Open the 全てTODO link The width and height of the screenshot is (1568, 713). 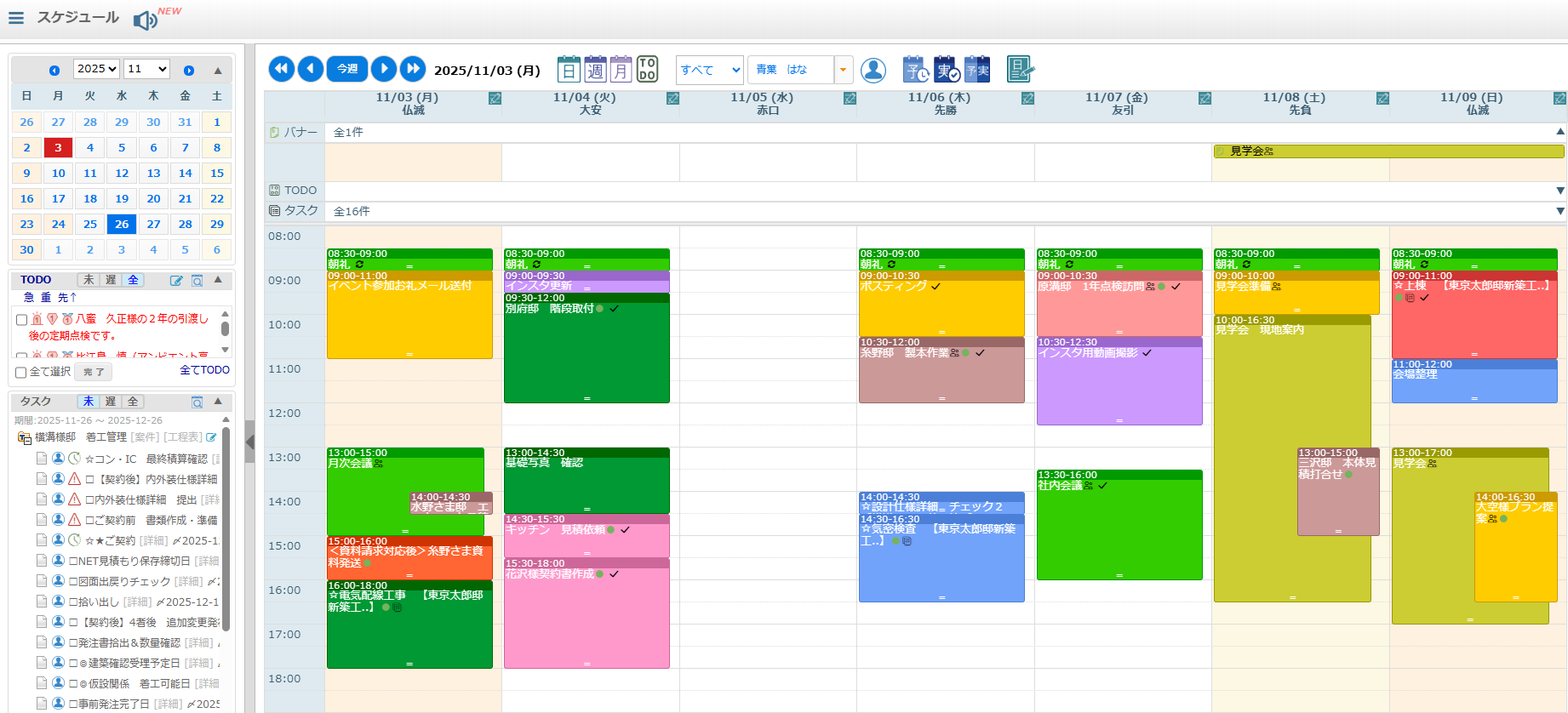tap(204, 370)
